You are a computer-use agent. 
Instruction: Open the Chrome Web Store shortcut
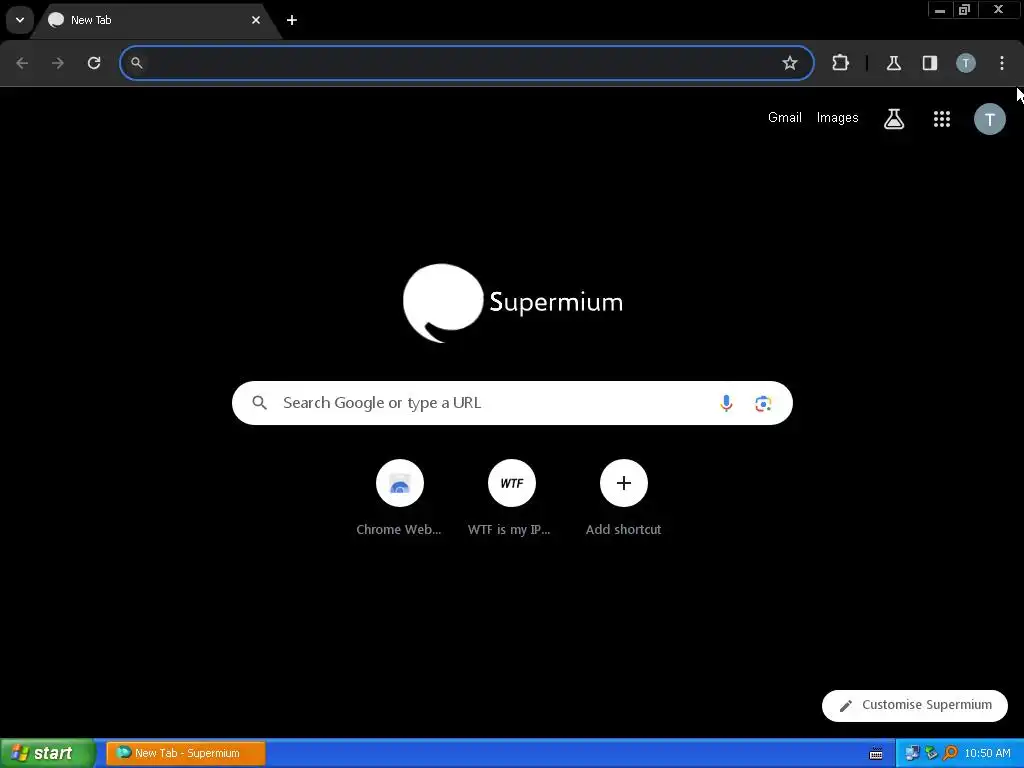(399, 498)
